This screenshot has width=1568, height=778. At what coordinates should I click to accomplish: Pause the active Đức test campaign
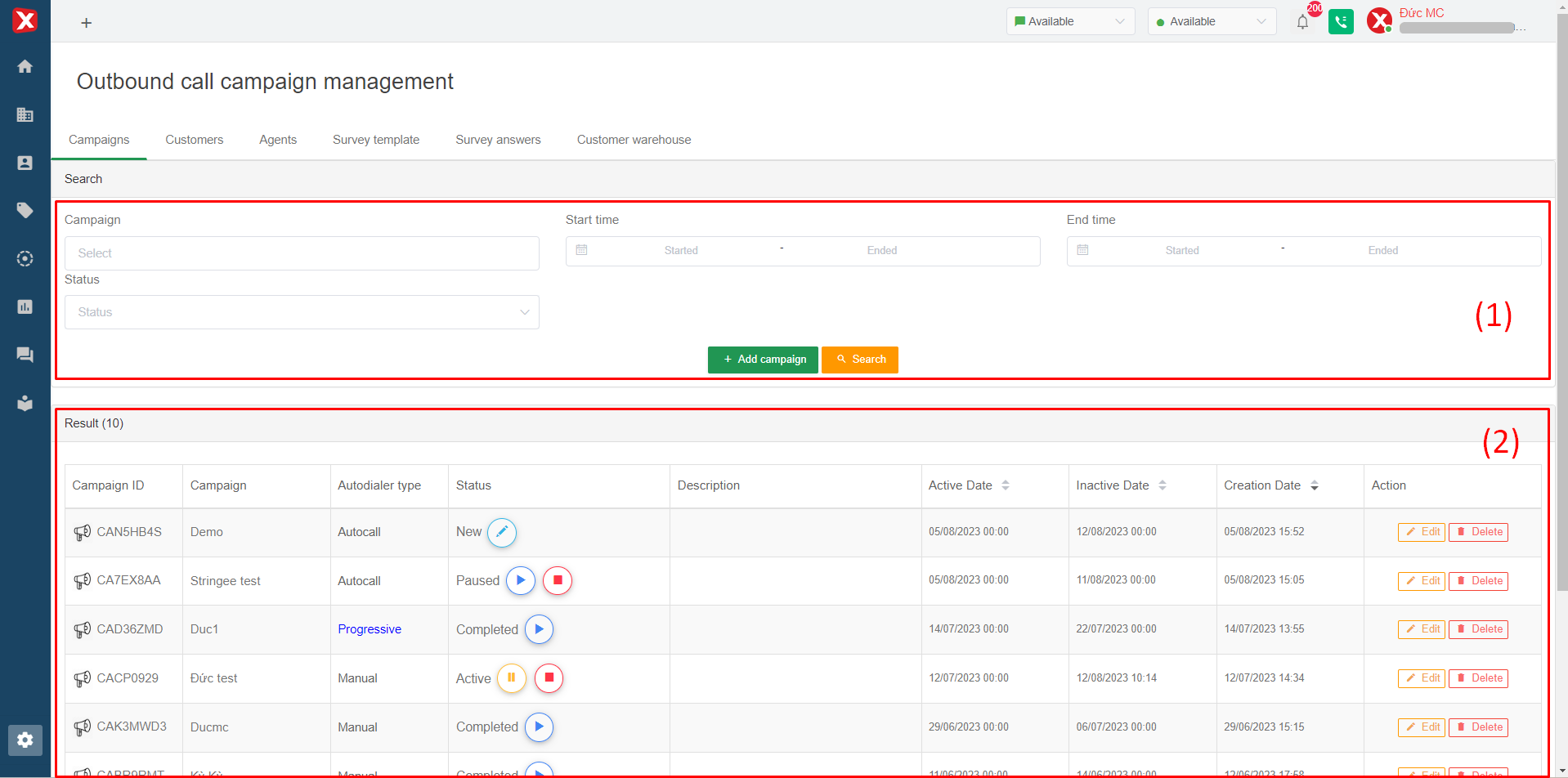512,677
